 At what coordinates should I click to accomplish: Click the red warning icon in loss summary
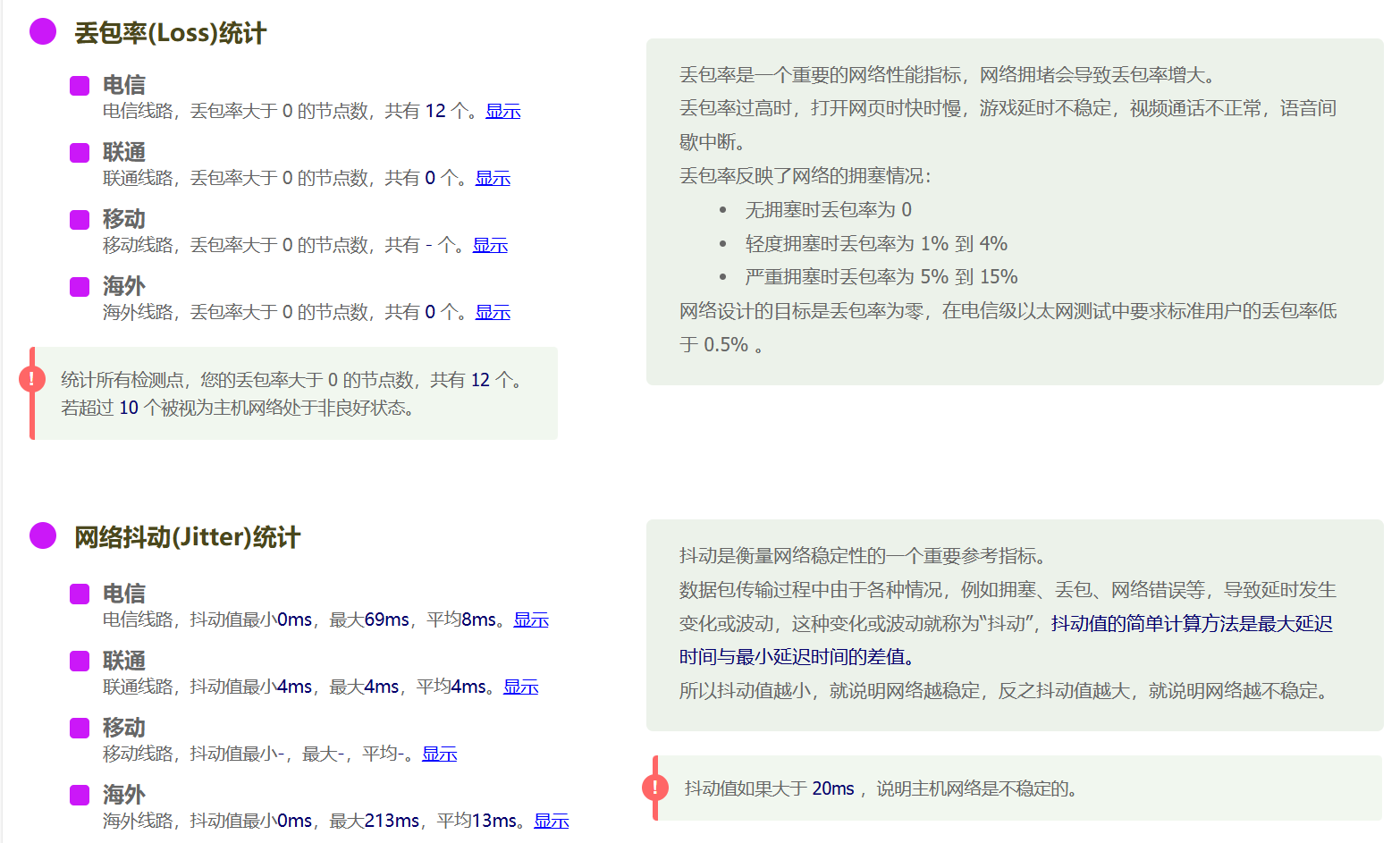32,379
